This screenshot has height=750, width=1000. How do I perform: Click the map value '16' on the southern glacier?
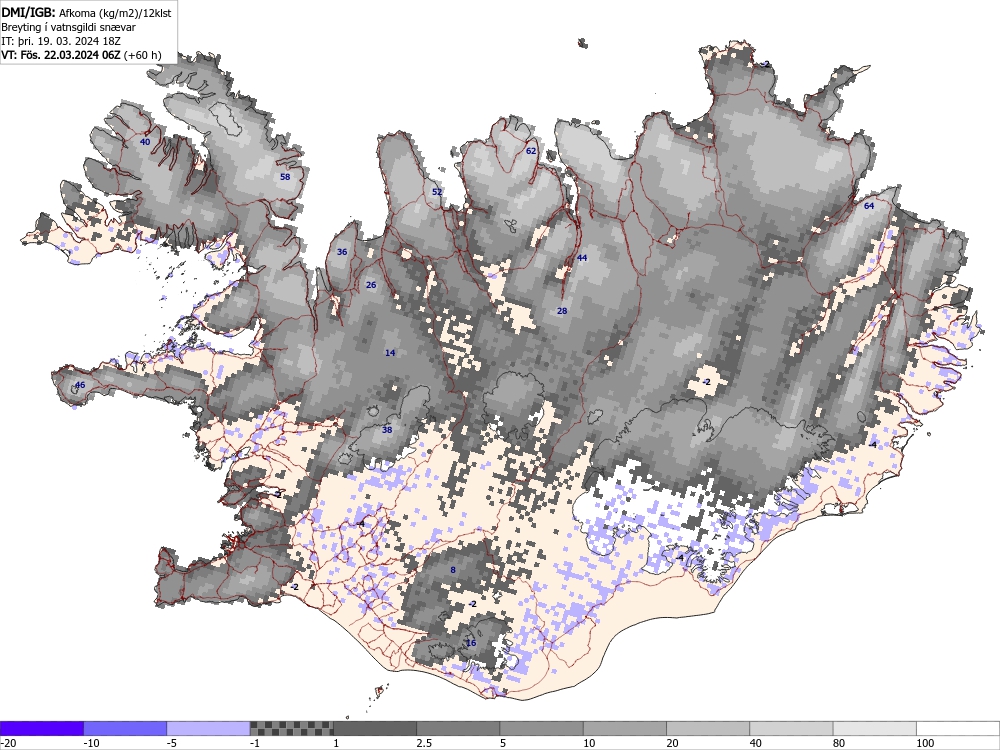click(471, 643)
